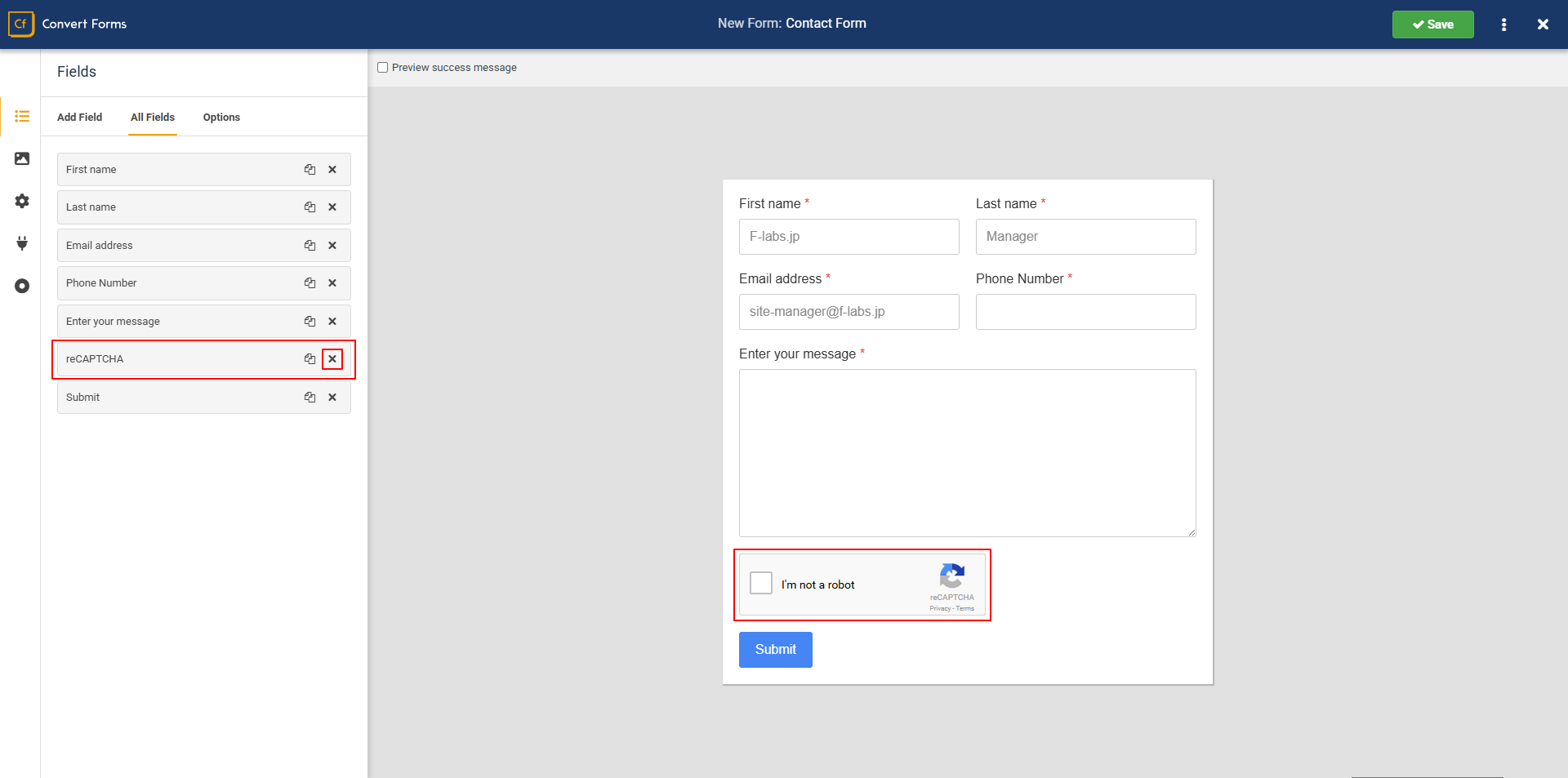This screenshot has height=778, width=1568.
Task: Click inside the Phone Number input
Action: pyautogui.click(x=1085, y=312)
